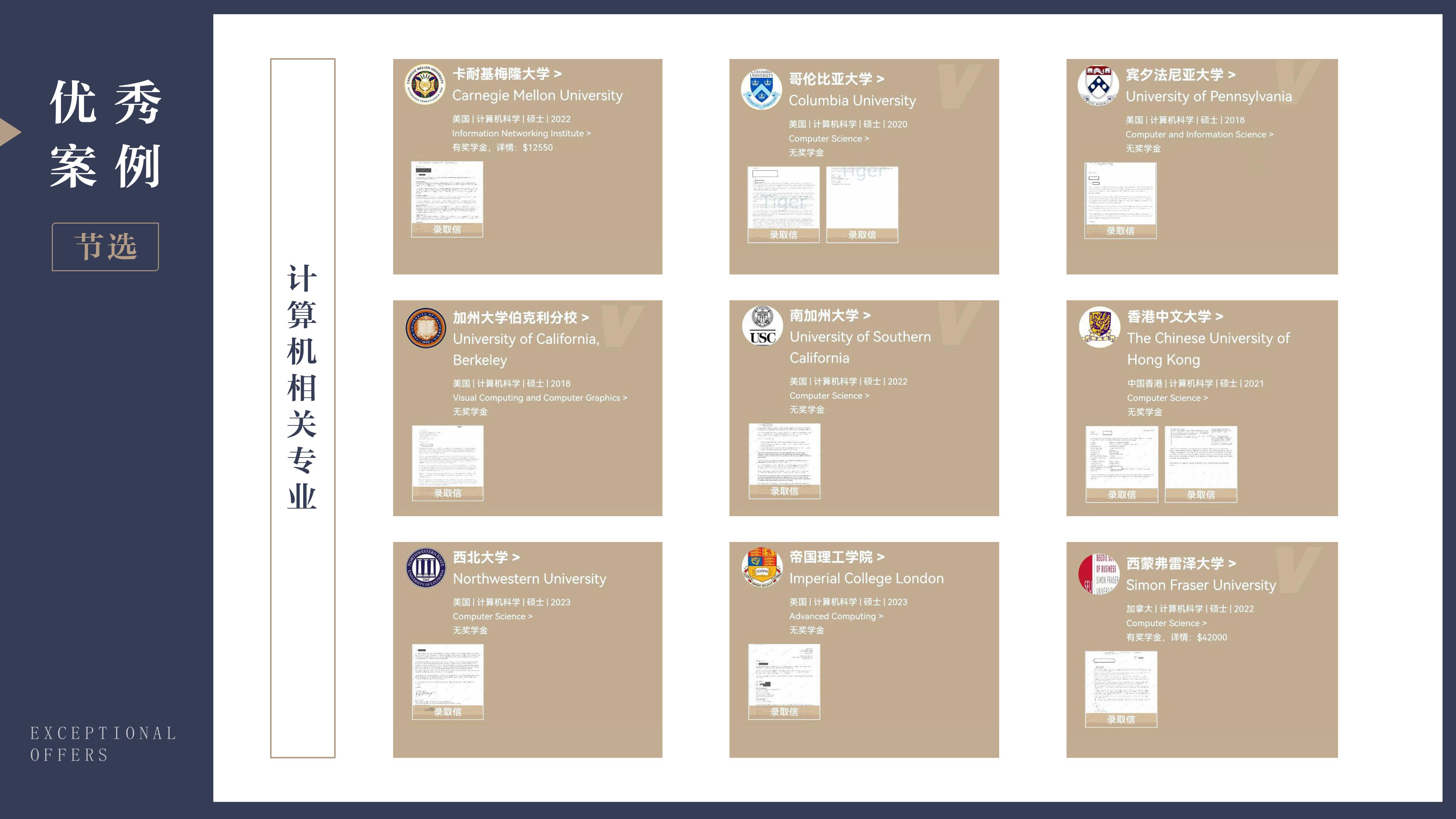The image size is (1456, 819).
Task: Open USC admission letter thumbnail
Action: [784, 461]
